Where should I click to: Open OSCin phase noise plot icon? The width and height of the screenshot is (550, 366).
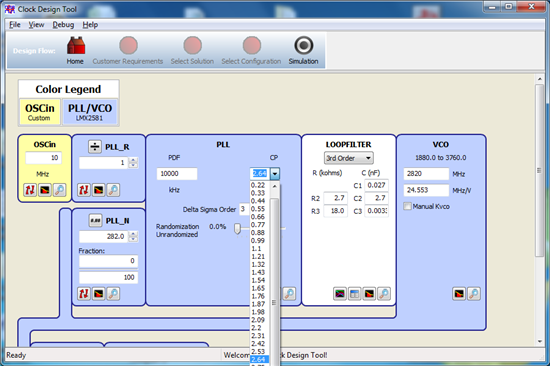[45, 190]
